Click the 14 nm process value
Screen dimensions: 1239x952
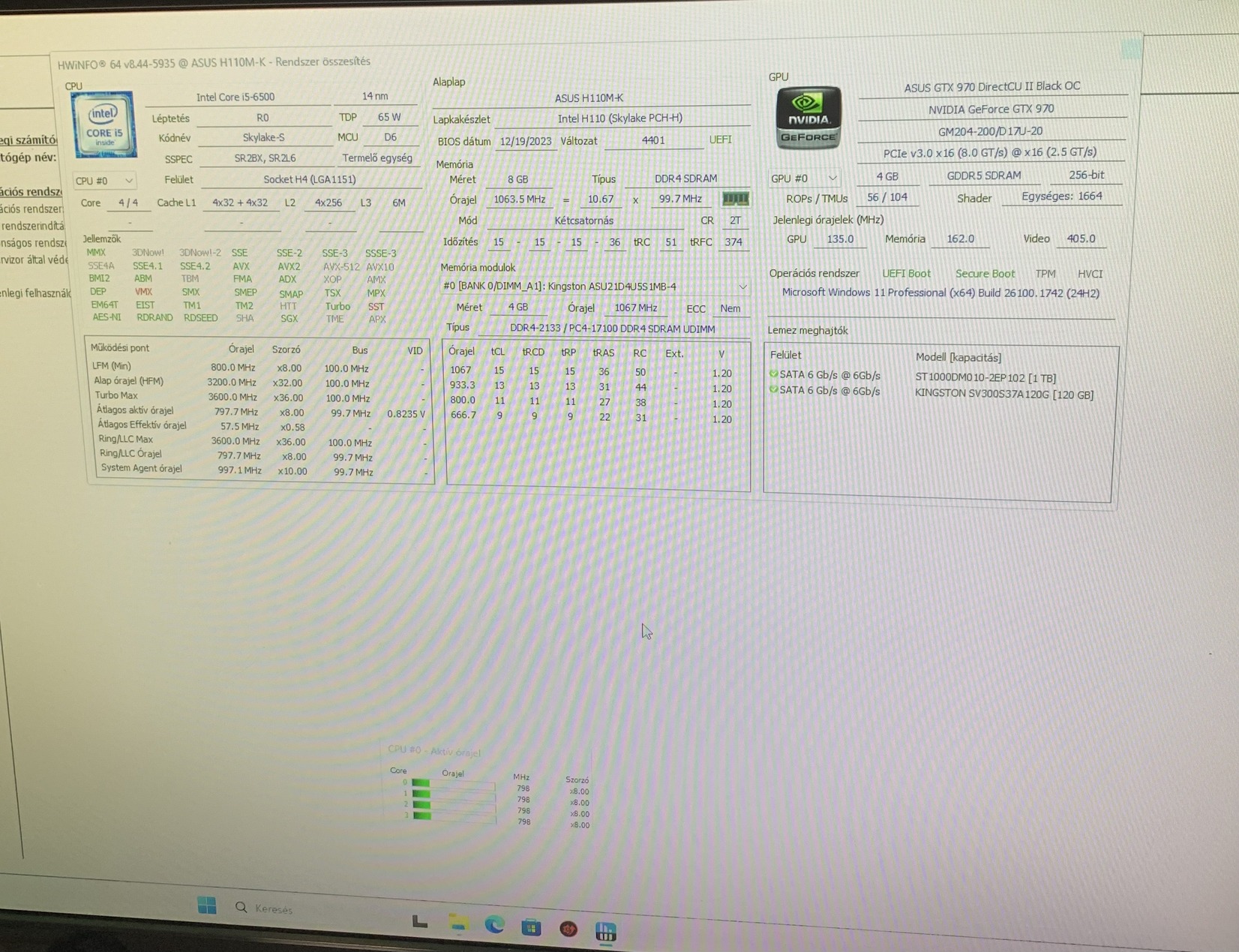[x=375, y=96]
